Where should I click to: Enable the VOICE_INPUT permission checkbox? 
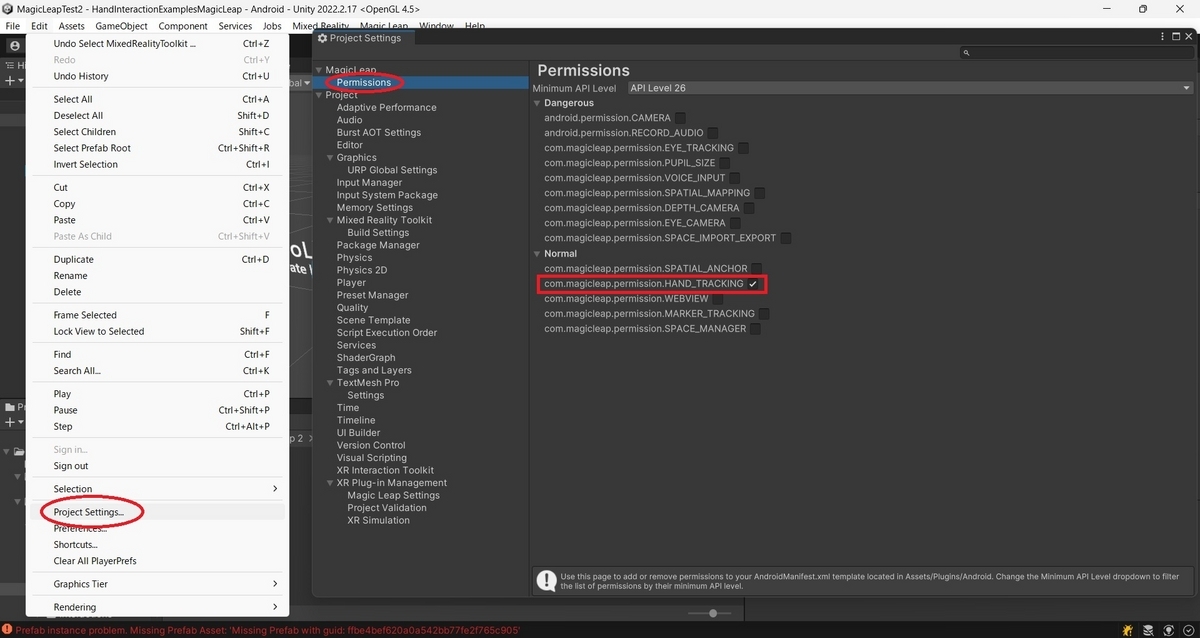[735, 178]
